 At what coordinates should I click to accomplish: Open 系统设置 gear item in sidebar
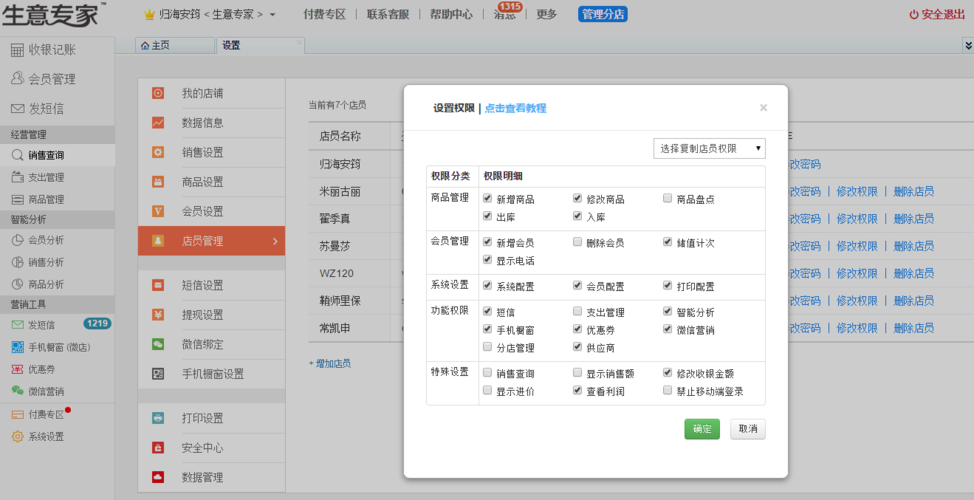(38, 437)
